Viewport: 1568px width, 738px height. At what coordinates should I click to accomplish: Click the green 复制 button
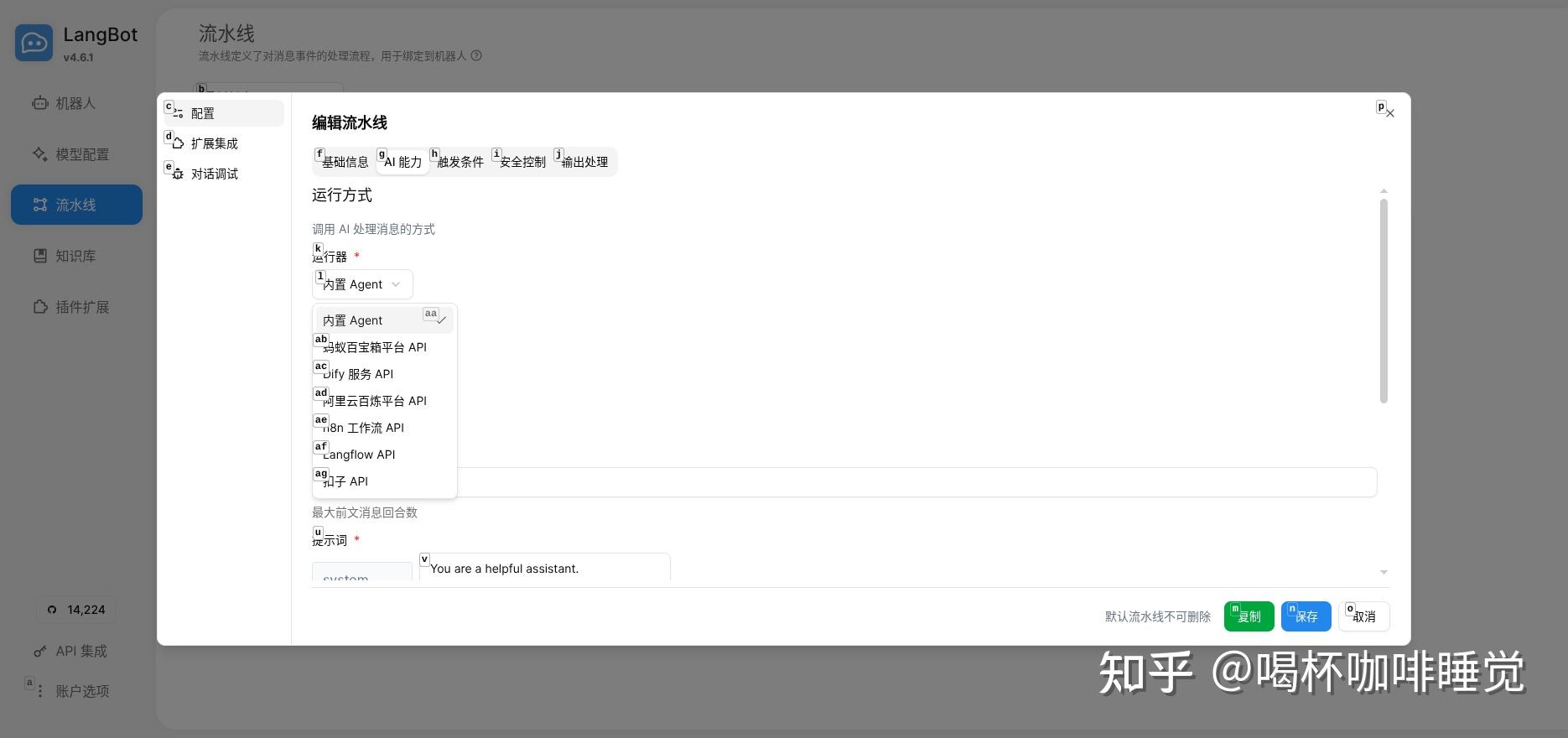[x=1249, y=616]
